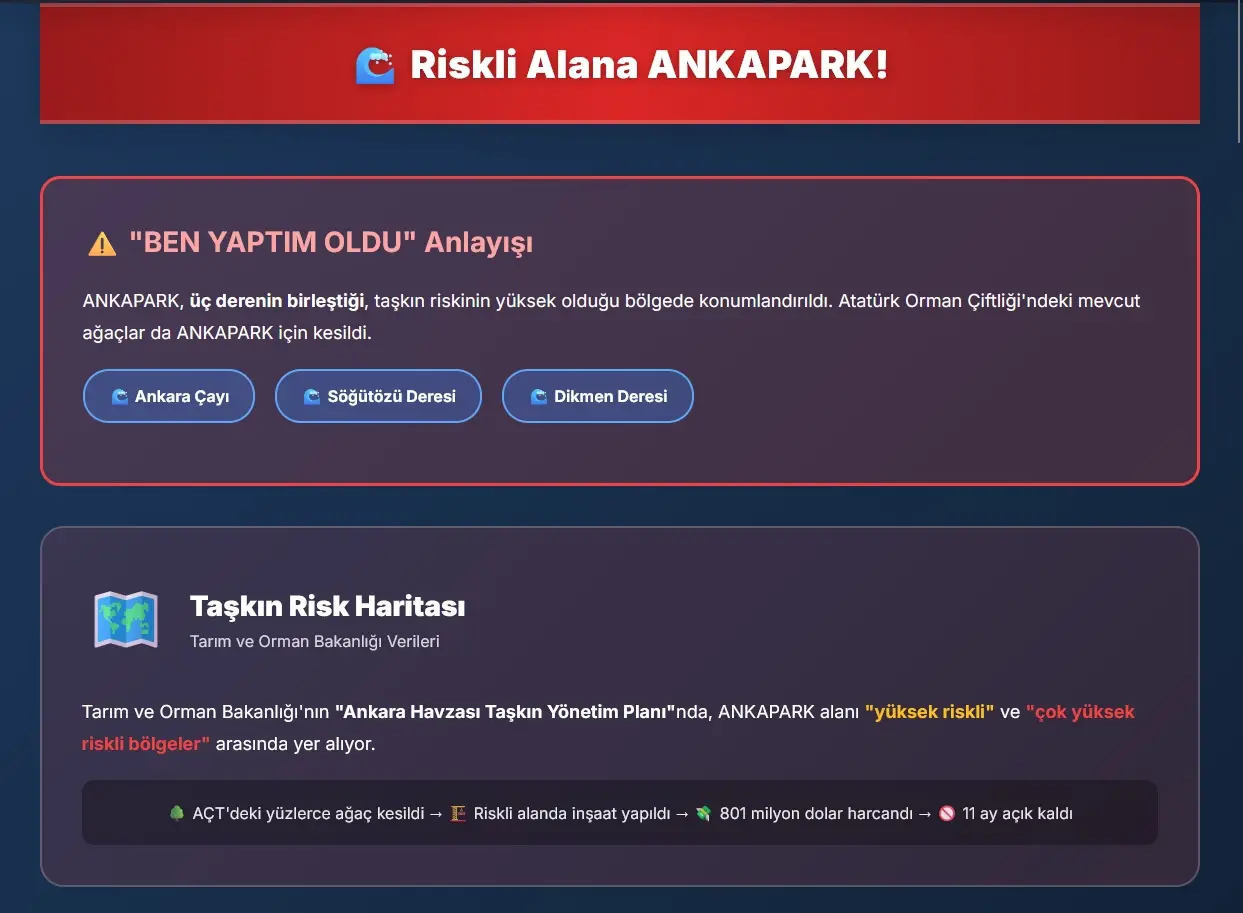Image resolution: width=1243 pixels, height=913 pixels.
Task: Click the text "AÇT'deki yüzlerce ağaç kesildi"
Action: pyautogui.click(x=309, y=813)
